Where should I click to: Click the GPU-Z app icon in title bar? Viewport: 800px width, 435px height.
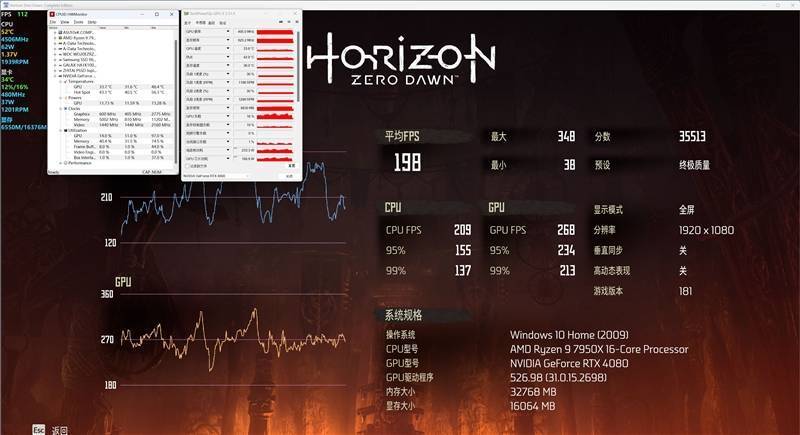coord(186,14)
